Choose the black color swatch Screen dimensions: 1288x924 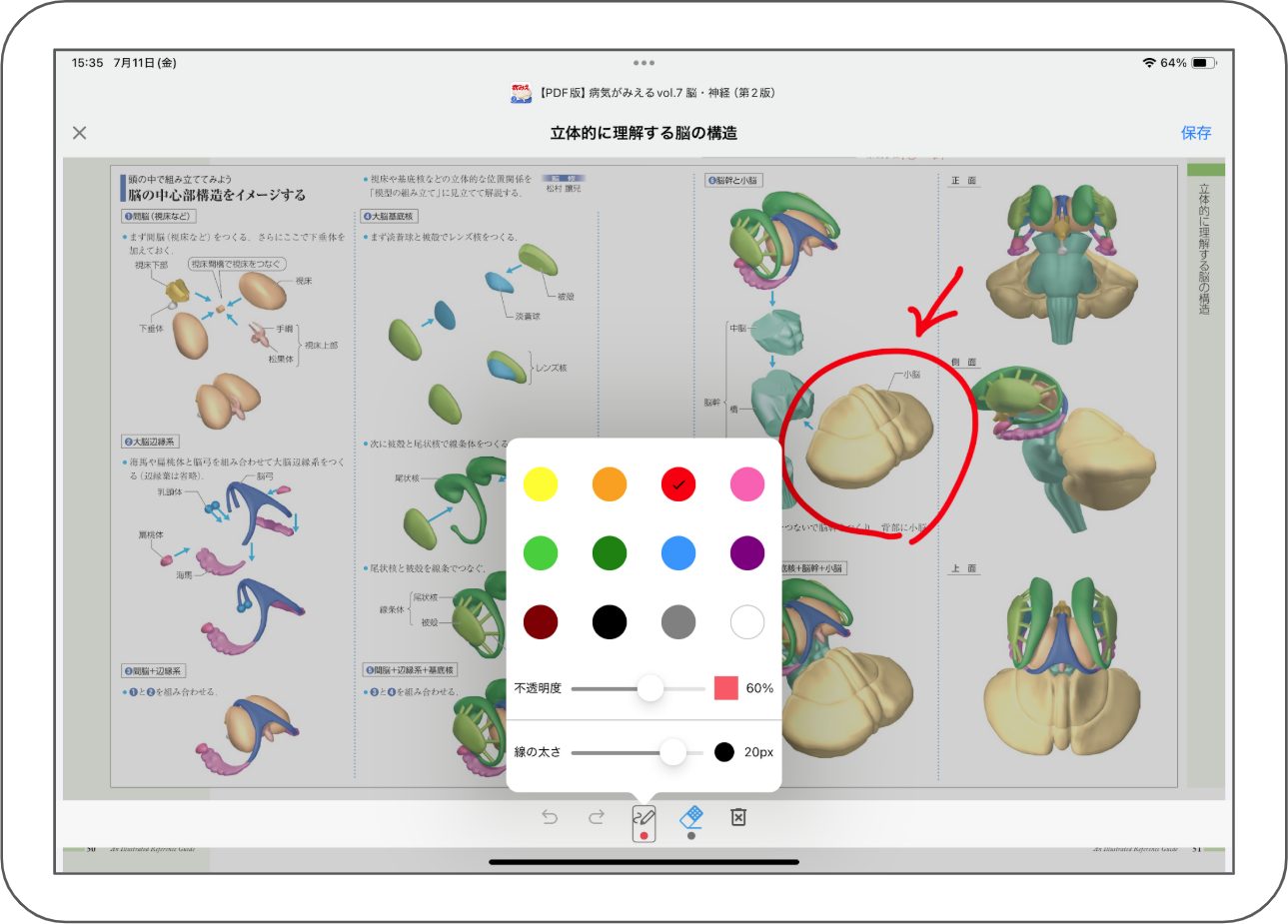coord(610,622)
